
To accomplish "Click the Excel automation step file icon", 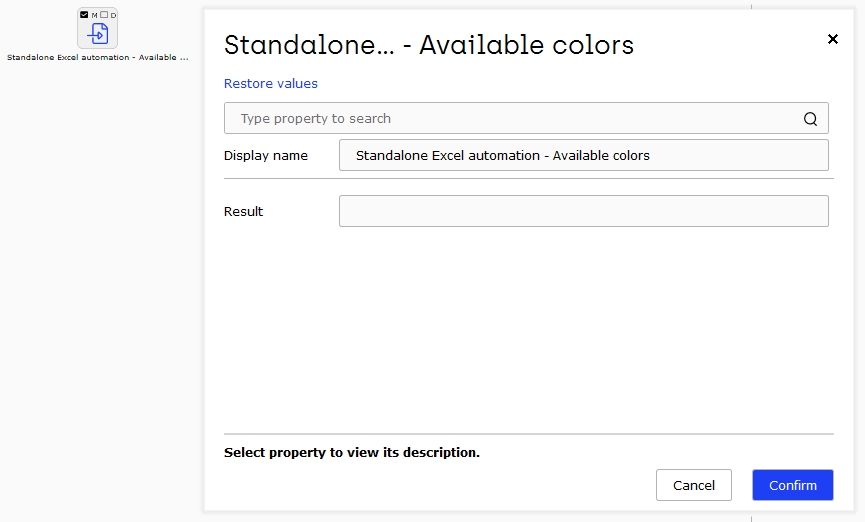I will coord(98,34).
